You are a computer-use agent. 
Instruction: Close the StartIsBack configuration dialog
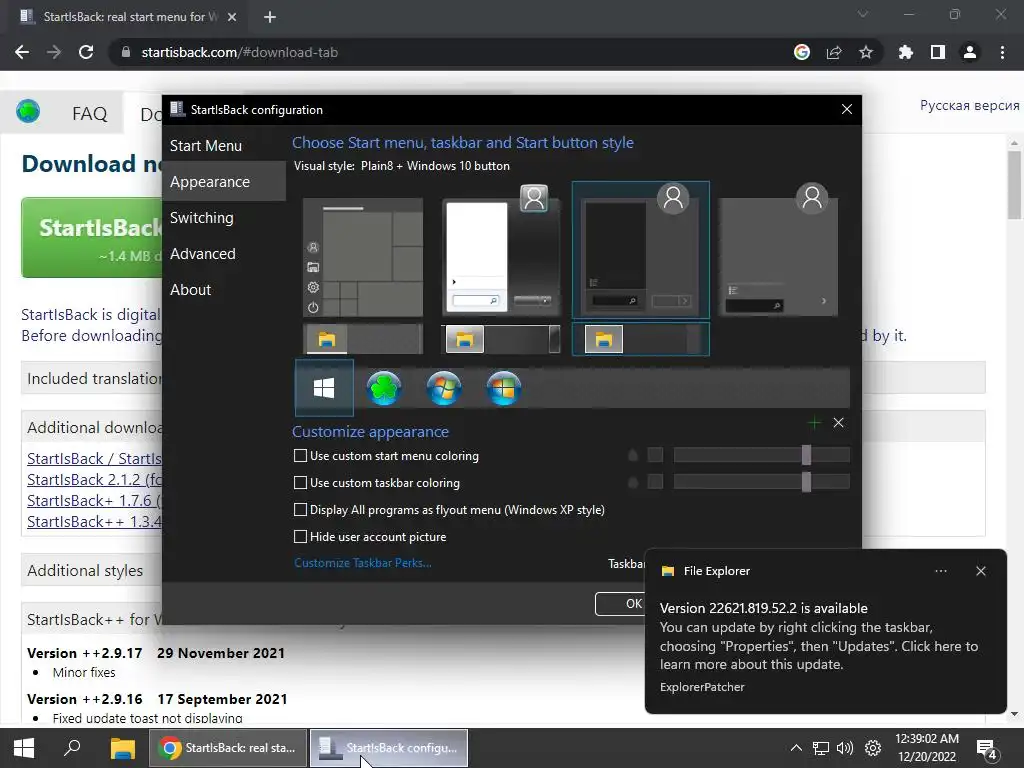846,109
